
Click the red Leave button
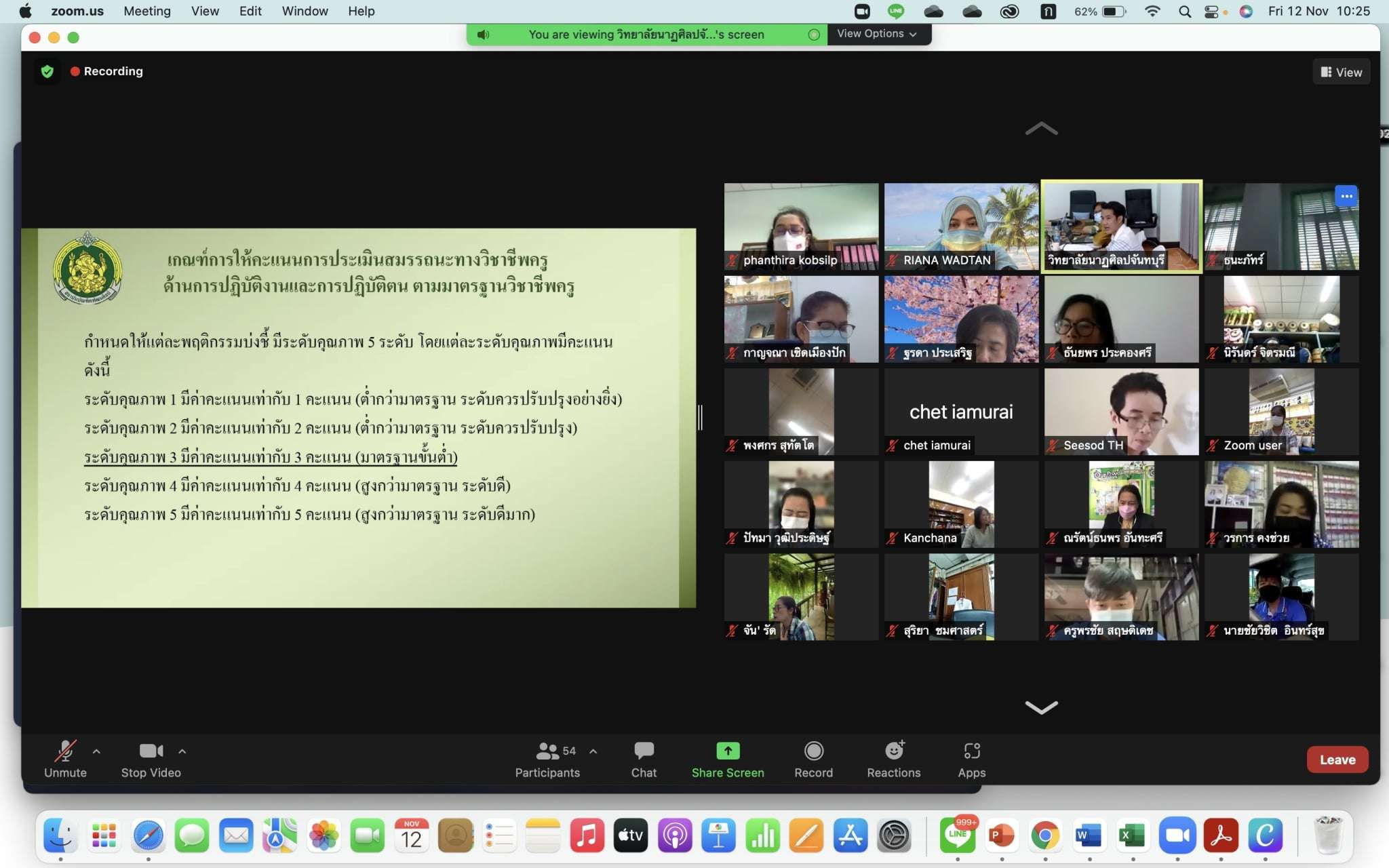point(1337,759)
